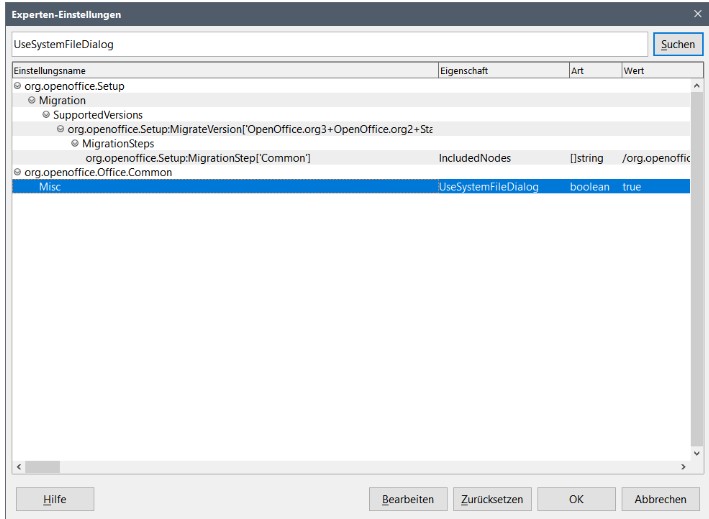
Task: Sort by the Art column header
Action: (x=596, y=71)
